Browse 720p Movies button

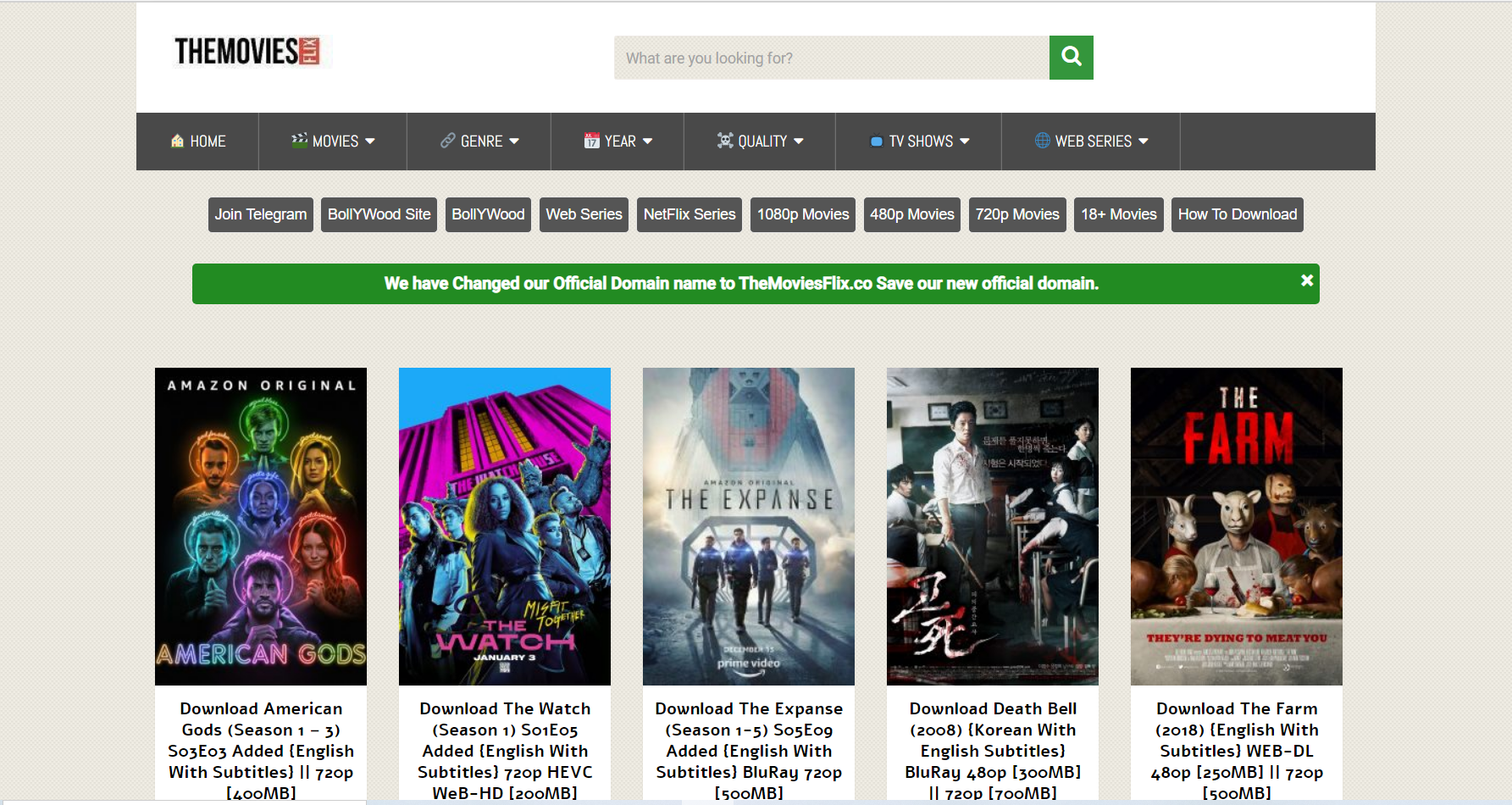point(1017,214)
